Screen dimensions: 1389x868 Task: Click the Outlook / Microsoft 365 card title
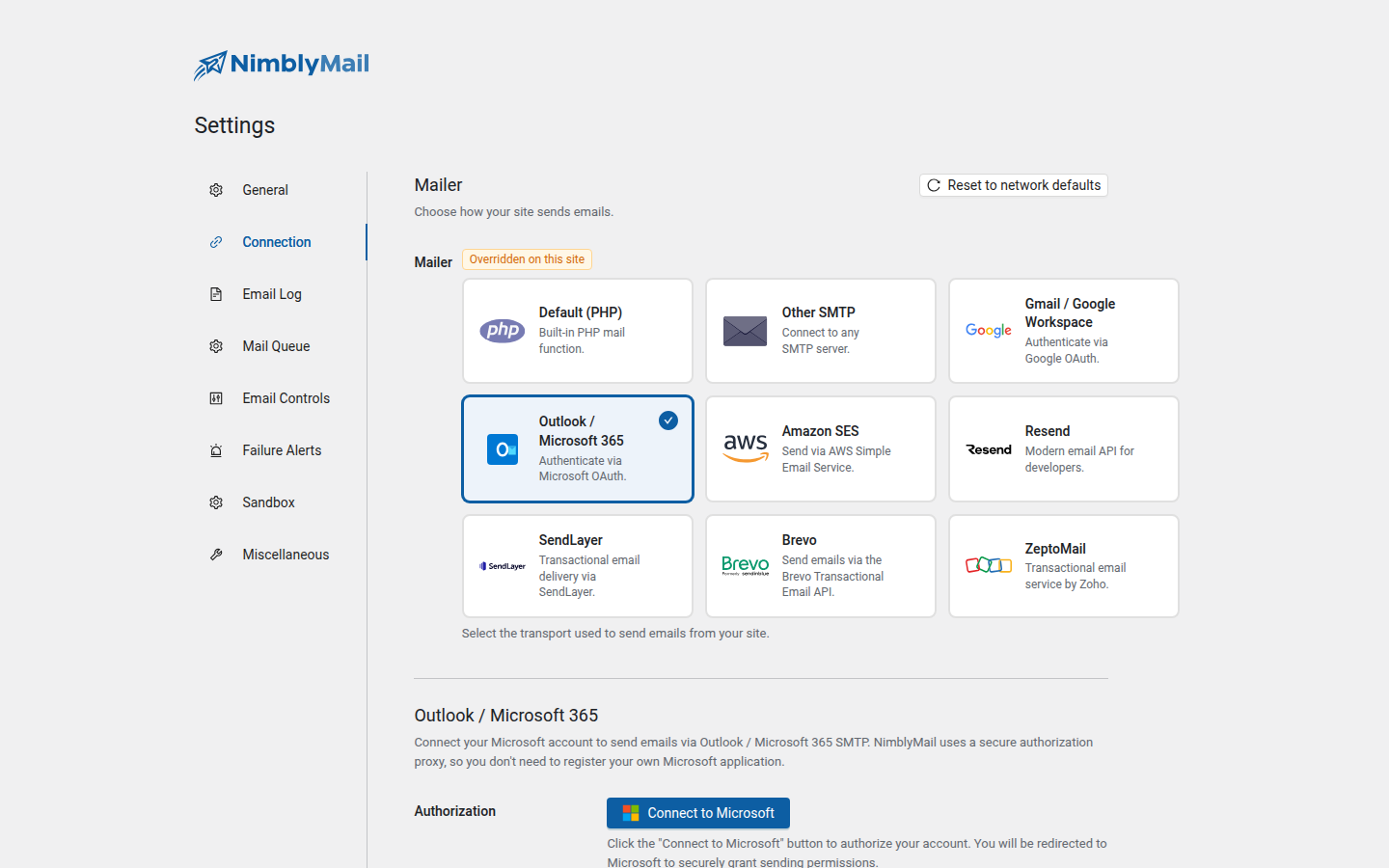(x=582, y=431)
